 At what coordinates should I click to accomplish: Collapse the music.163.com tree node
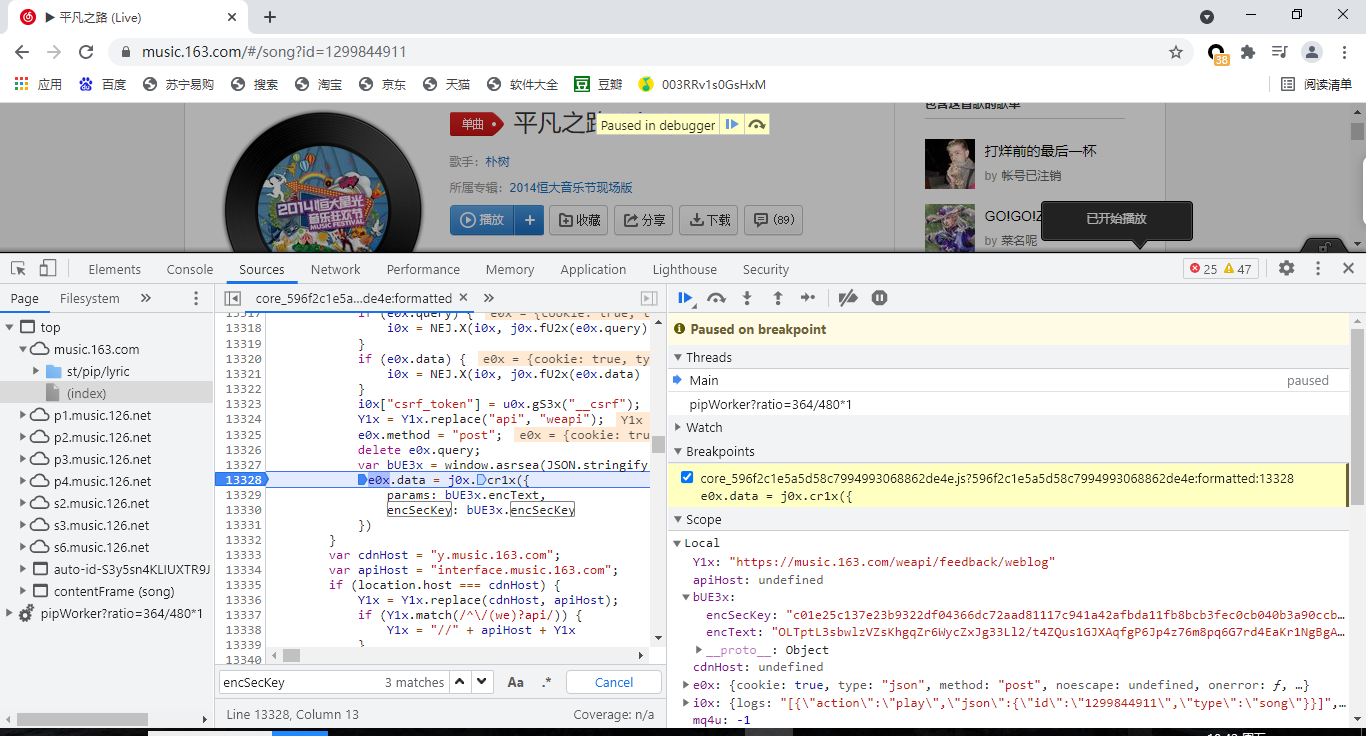(23, 349)
